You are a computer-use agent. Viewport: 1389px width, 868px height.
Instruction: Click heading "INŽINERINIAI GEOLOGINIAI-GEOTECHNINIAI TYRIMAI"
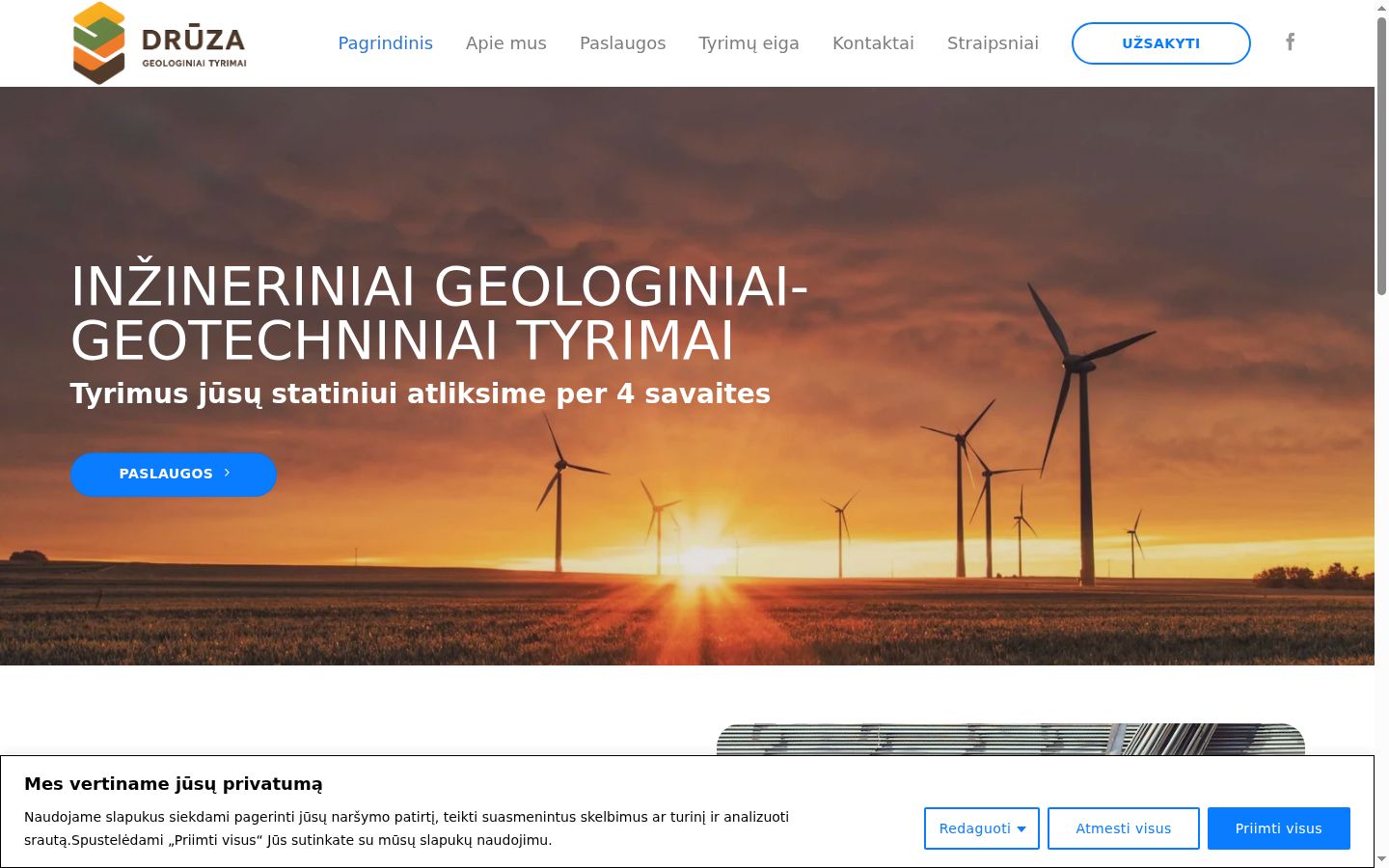click(x=439, y=313)
